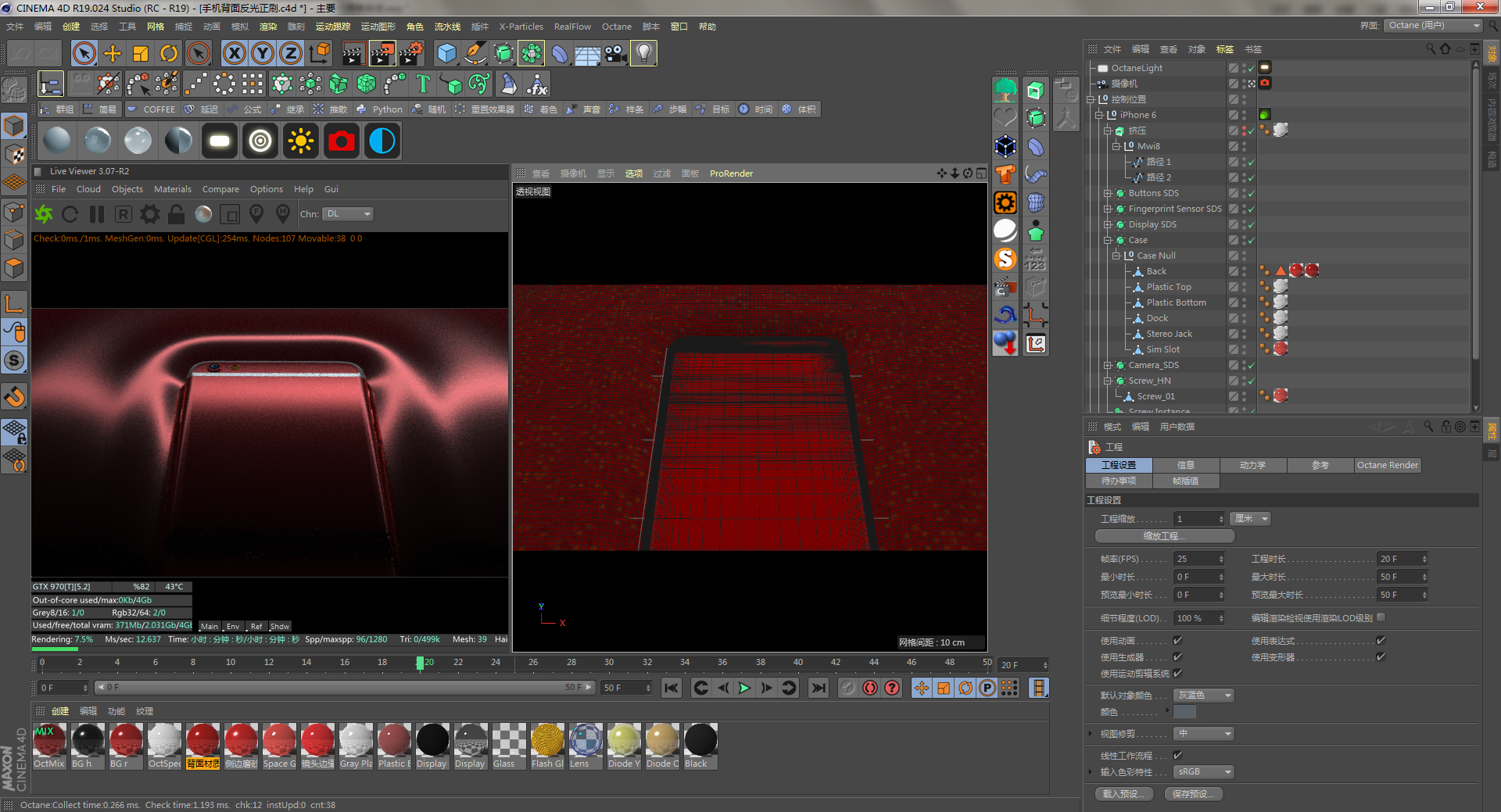Click the record keyframe button
This screenshot has width=1501, height=812.
(x=847, y=688)
